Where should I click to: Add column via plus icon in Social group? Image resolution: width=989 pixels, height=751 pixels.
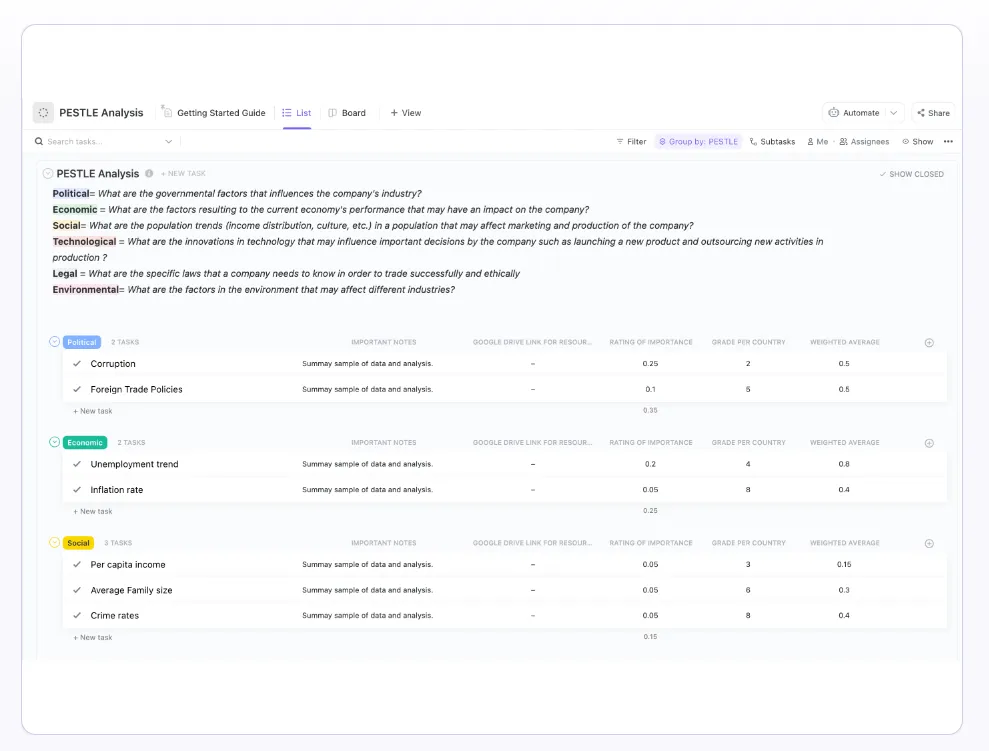pyautogui.click(x=929, y=544)
